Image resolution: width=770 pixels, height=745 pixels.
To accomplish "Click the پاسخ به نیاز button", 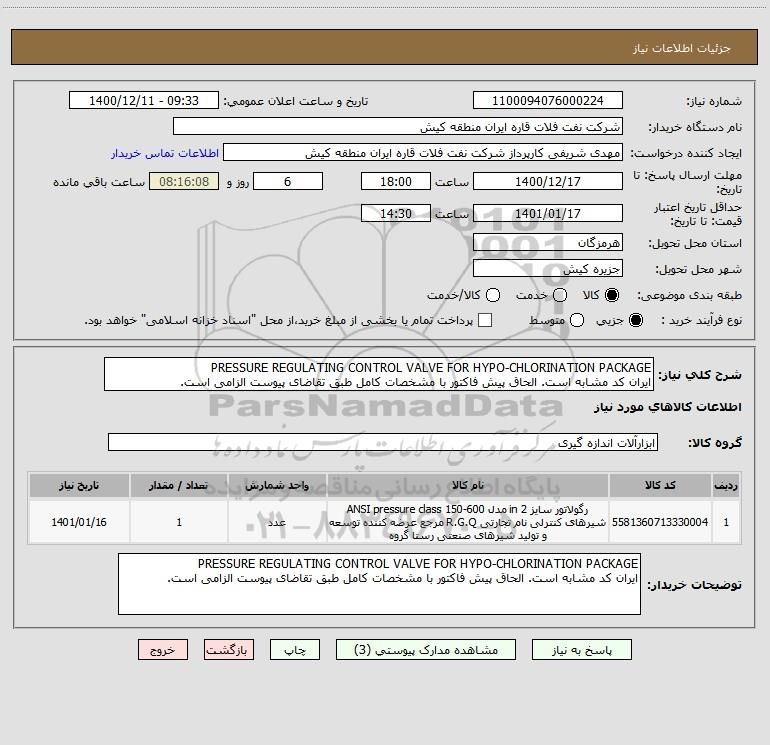I will pos(581,650).
